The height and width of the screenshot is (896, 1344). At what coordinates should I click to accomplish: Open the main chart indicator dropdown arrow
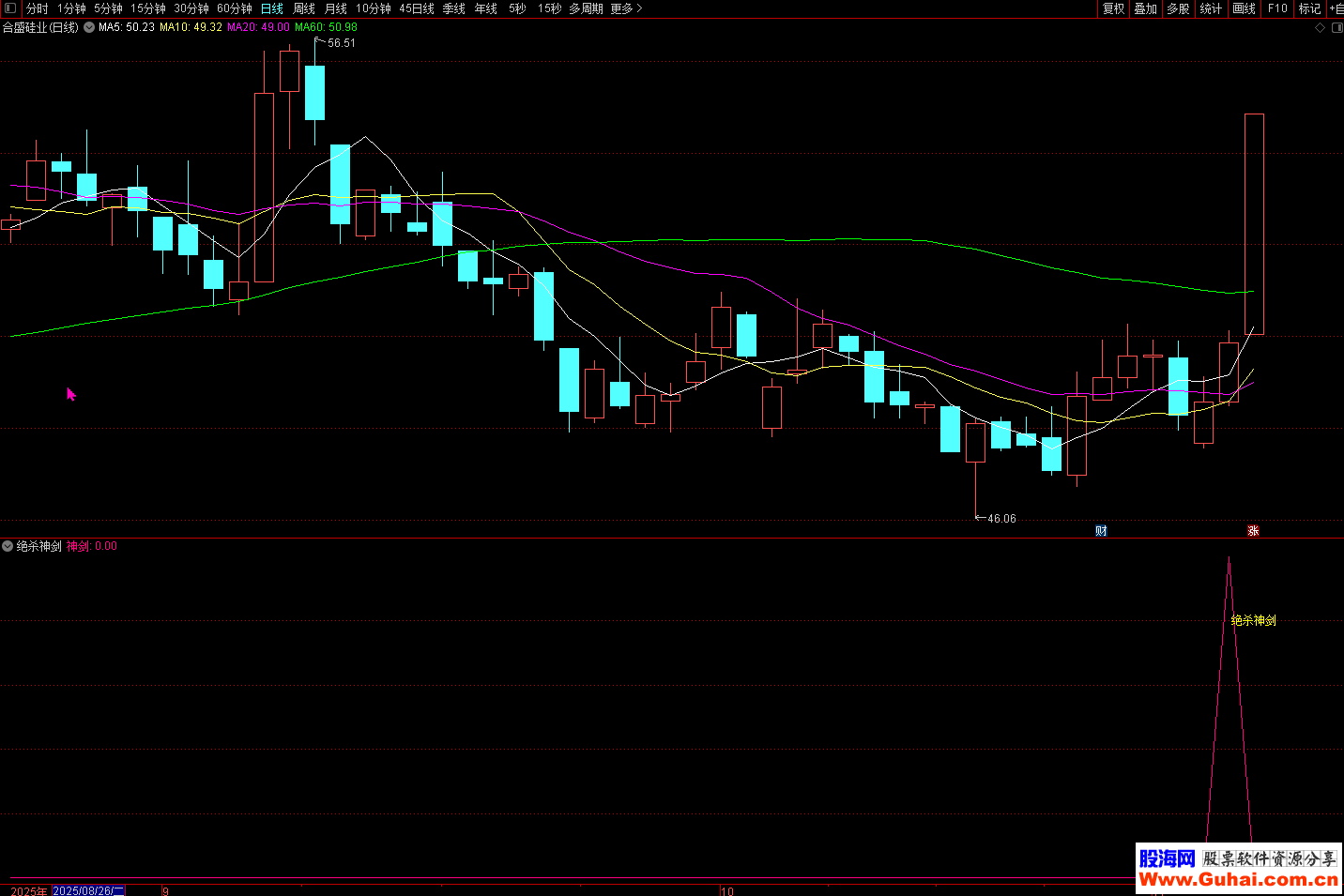(x=89, y=28)
